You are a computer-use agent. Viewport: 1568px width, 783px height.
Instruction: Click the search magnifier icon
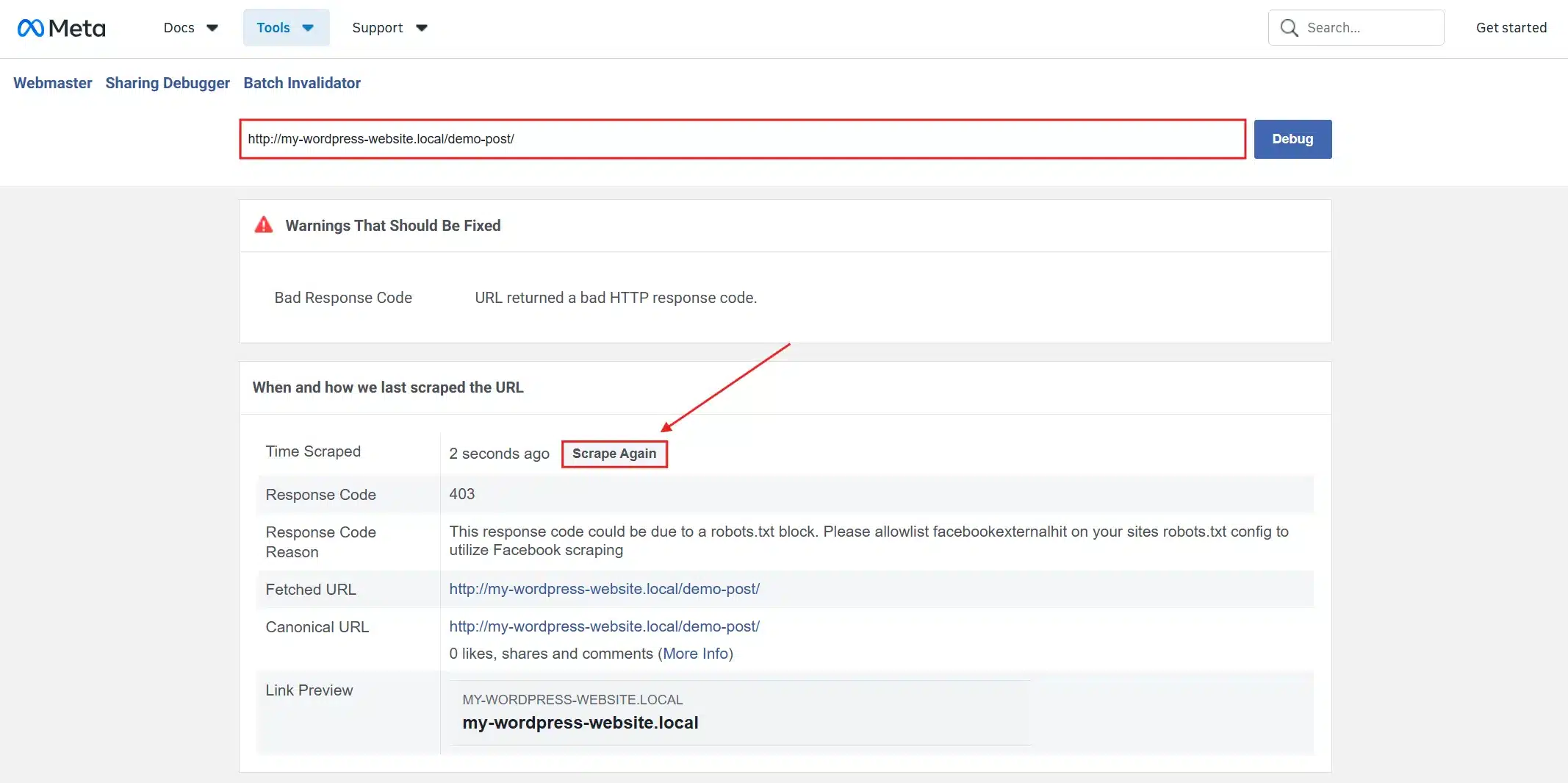tap(1289, 28)
